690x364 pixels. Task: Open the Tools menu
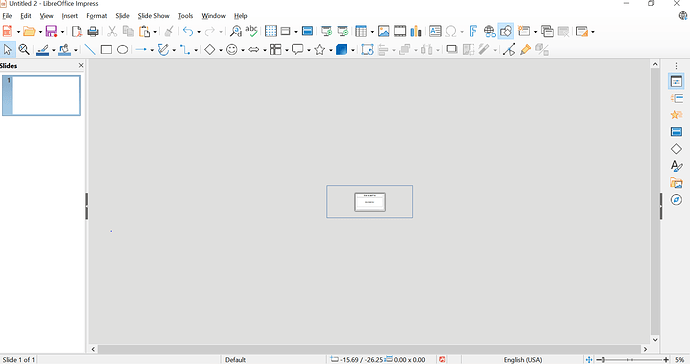pos(185,16)
